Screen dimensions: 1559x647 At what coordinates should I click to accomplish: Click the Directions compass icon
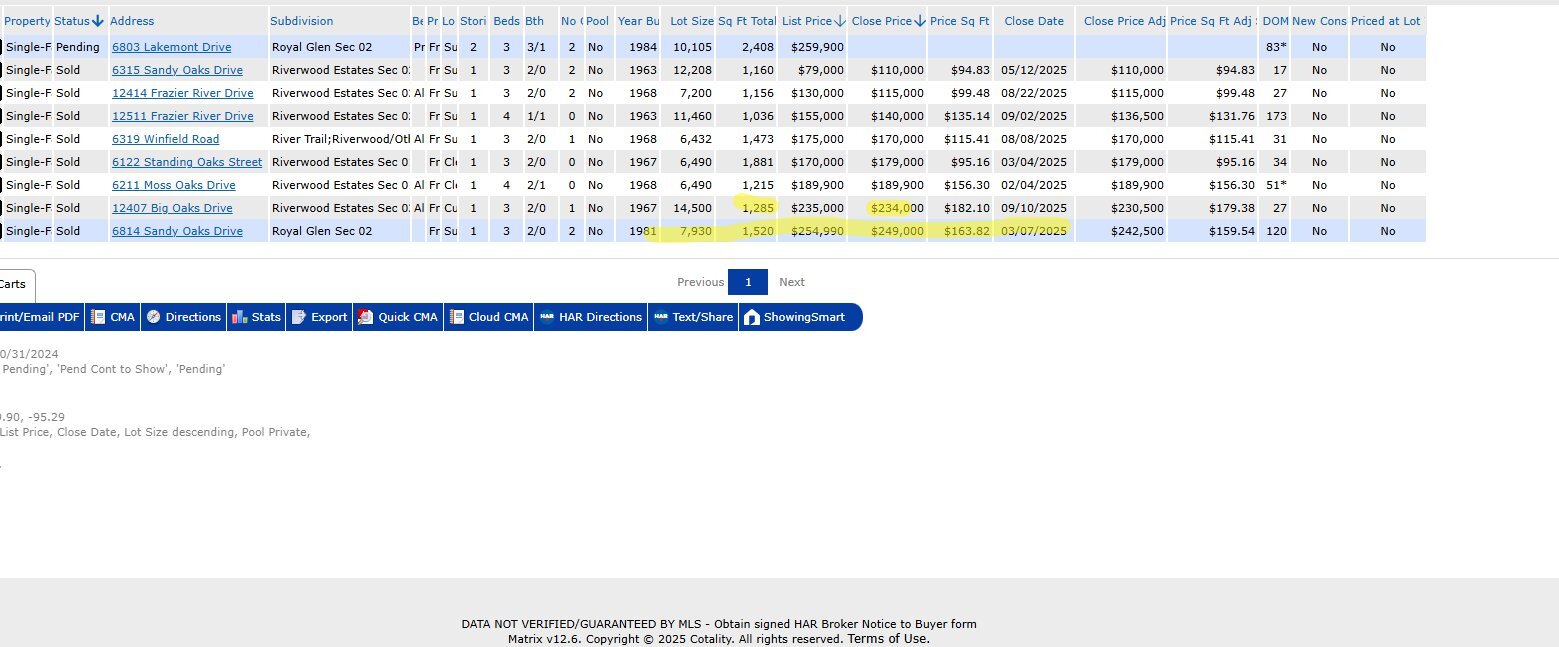point(153,317)
